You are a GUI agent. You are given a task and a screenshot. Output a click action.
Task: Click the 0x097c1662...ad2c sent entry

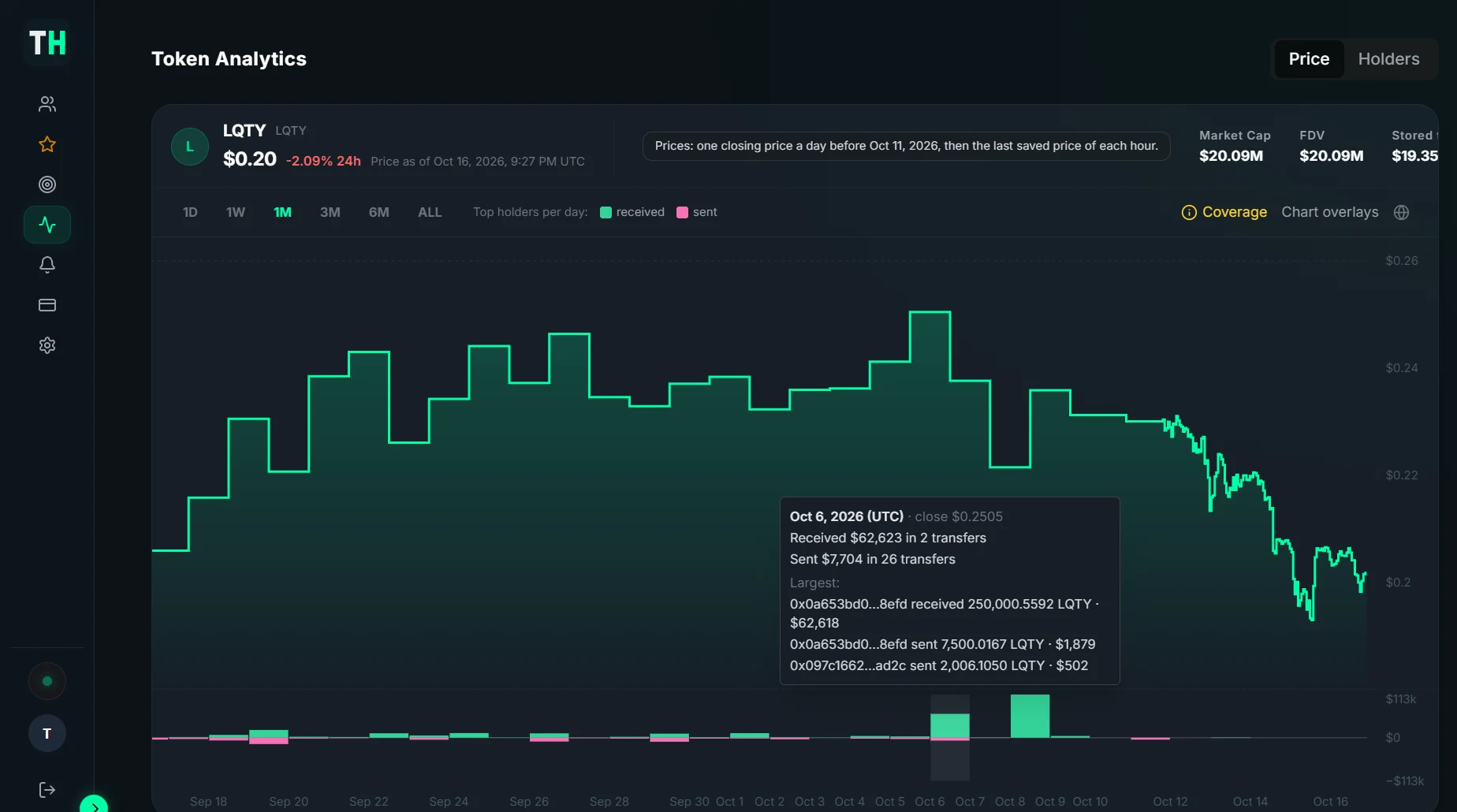(x=939, y=665)
